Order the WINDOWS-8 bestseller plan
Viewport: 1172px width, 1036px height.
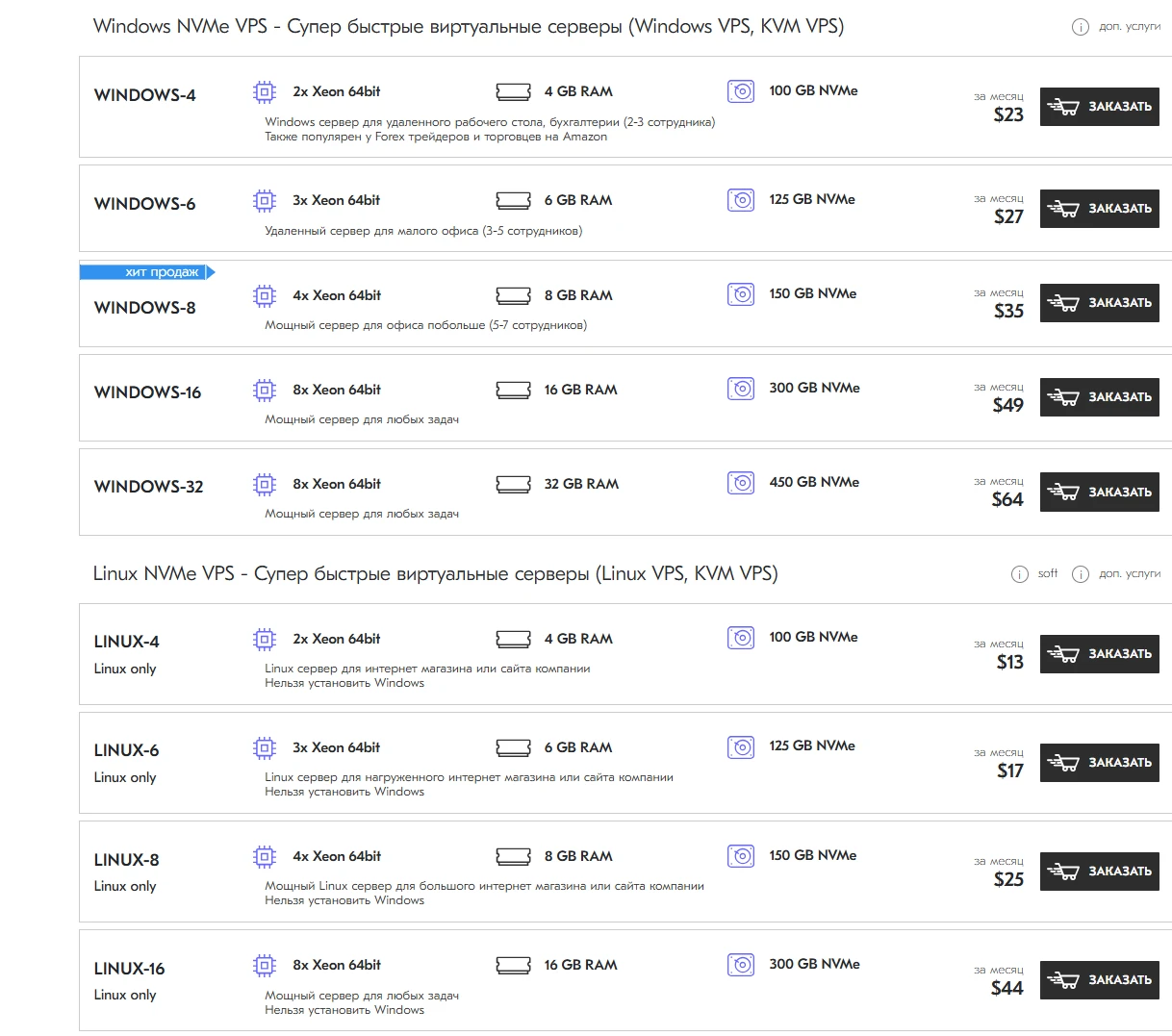click(1099, 303)
